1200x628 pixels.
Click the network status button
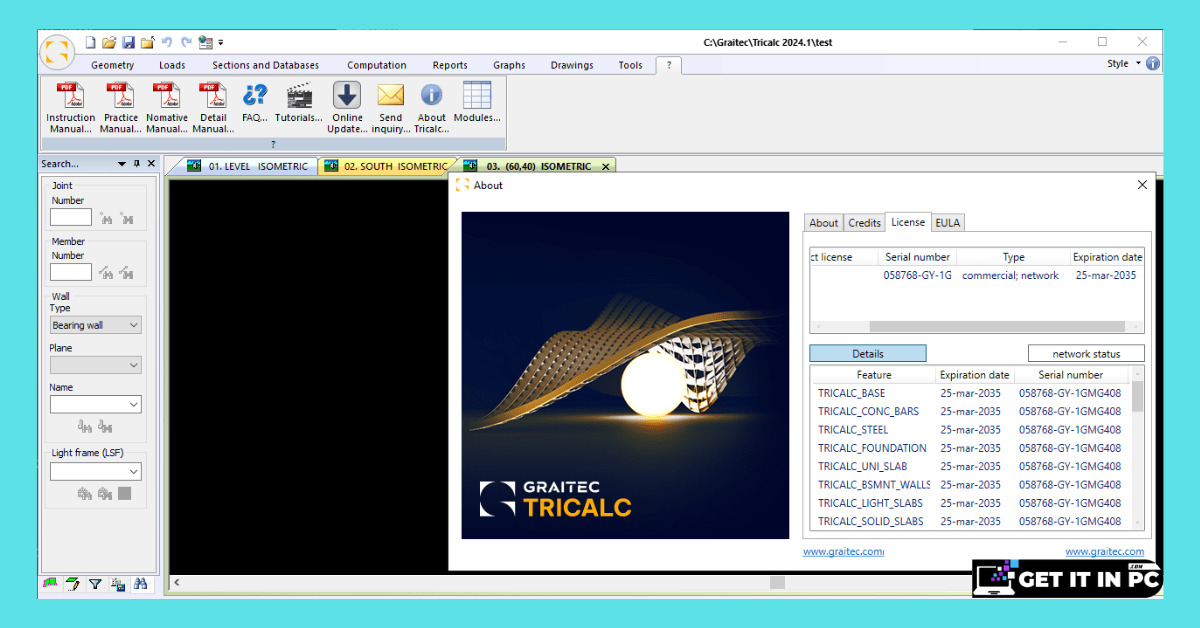pyautogui.click(x=1086, y=353)
